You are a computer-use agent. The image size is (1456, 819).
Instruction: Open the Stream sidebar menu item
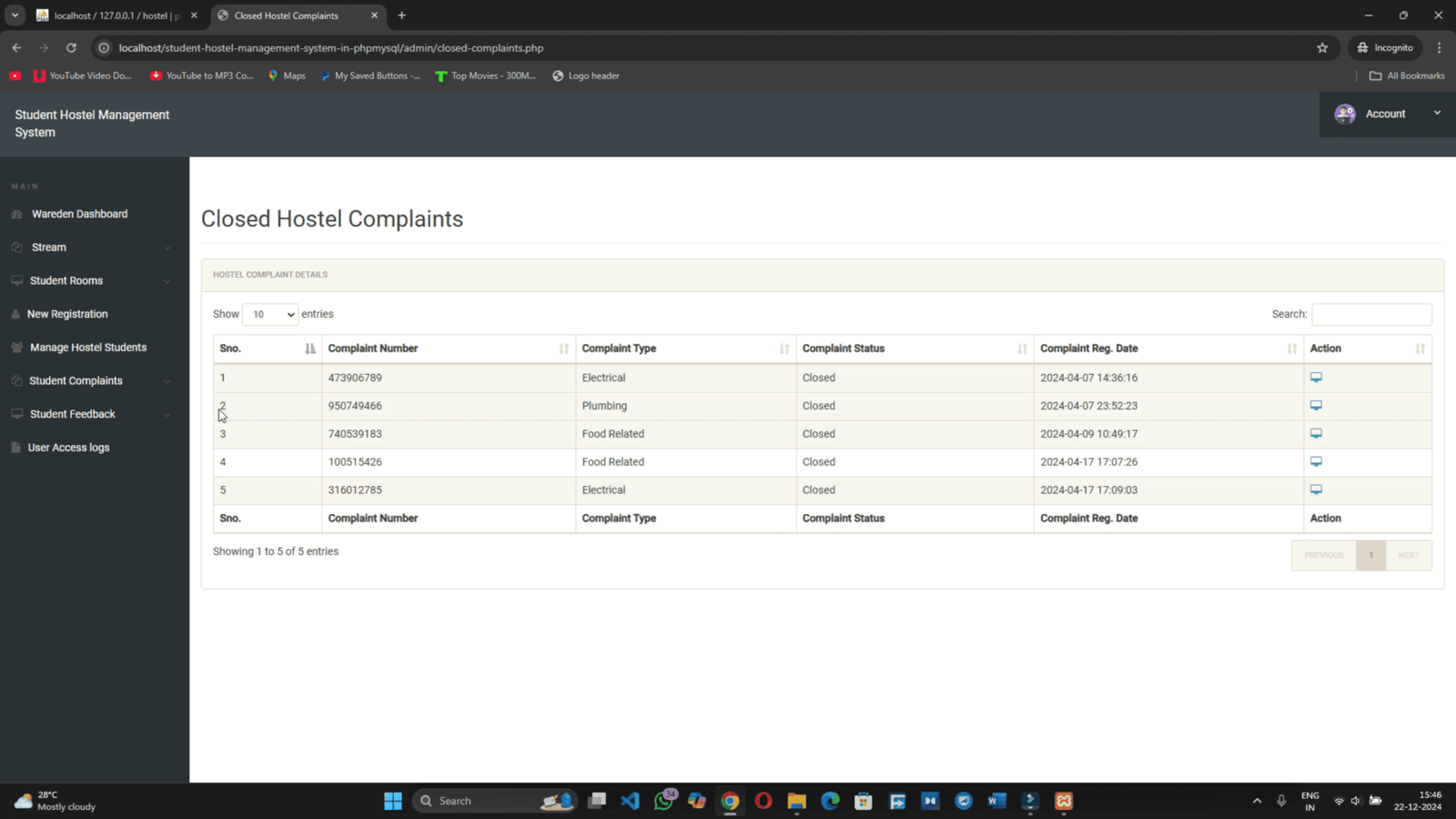pos(48,247)
